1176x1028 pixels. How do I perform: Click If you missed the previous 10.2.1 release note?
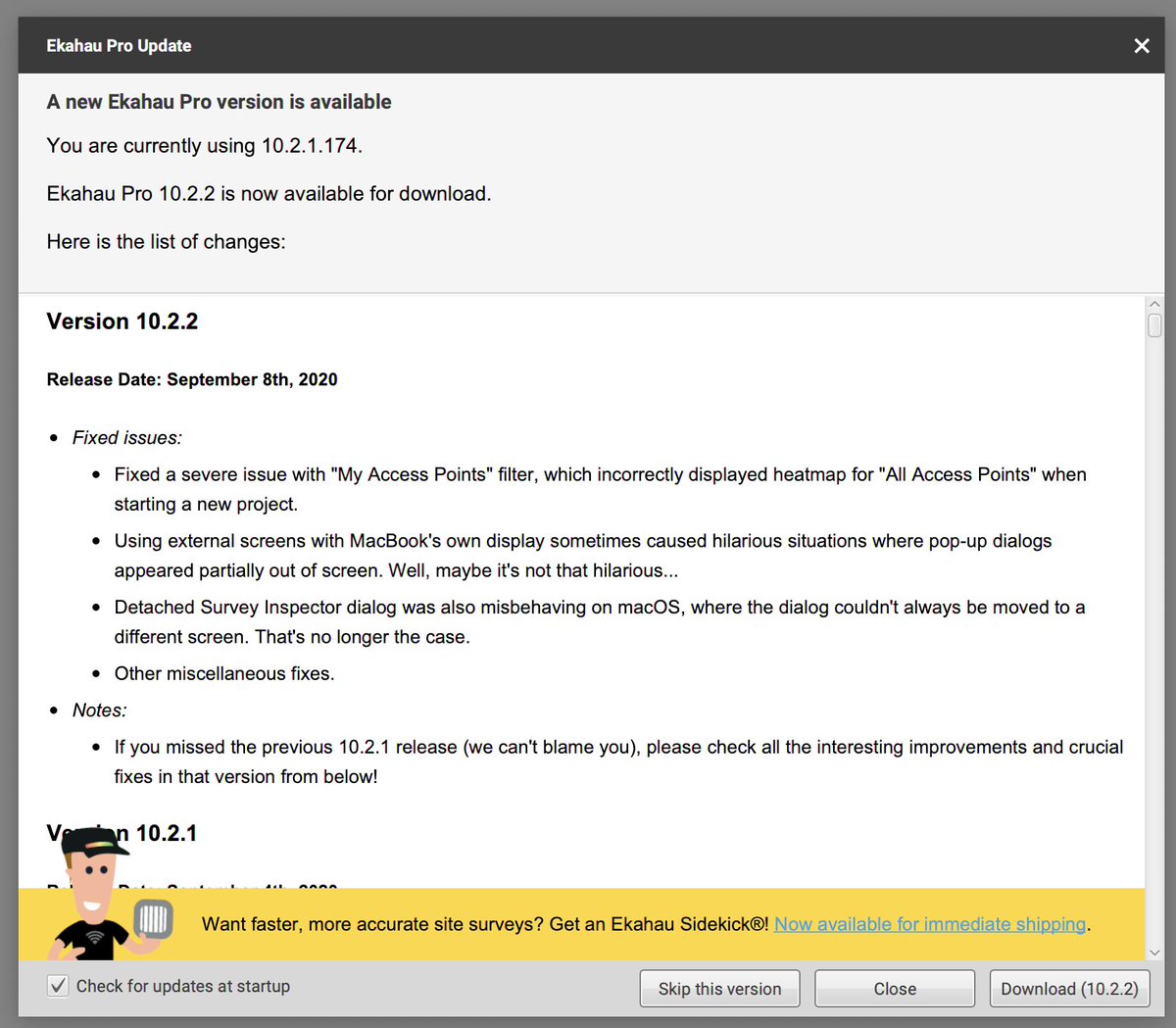tap(618, 761)
